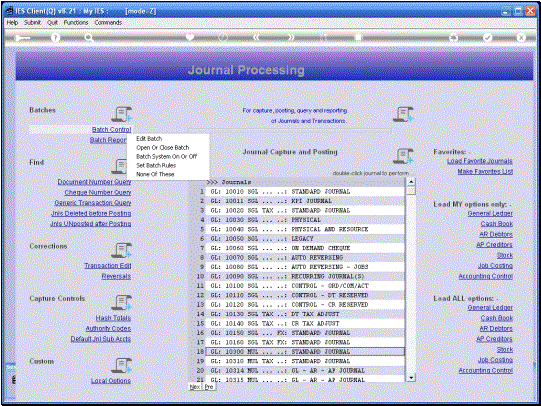Click the double left arrow toolbar icon
The image size is (541, 406).
point(256,37)
